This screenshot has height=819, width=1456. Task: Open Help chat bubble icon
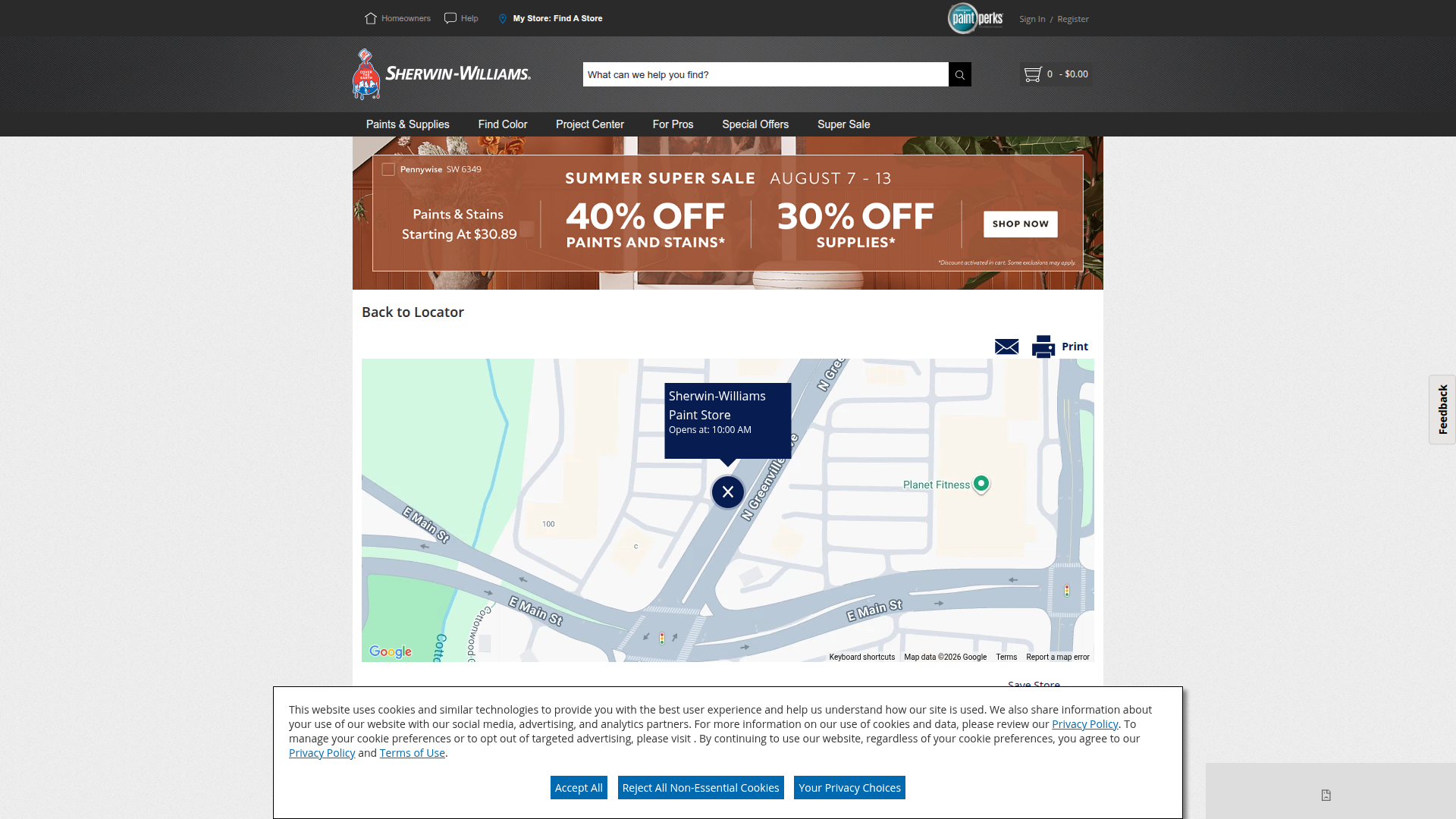coord(450,18)
